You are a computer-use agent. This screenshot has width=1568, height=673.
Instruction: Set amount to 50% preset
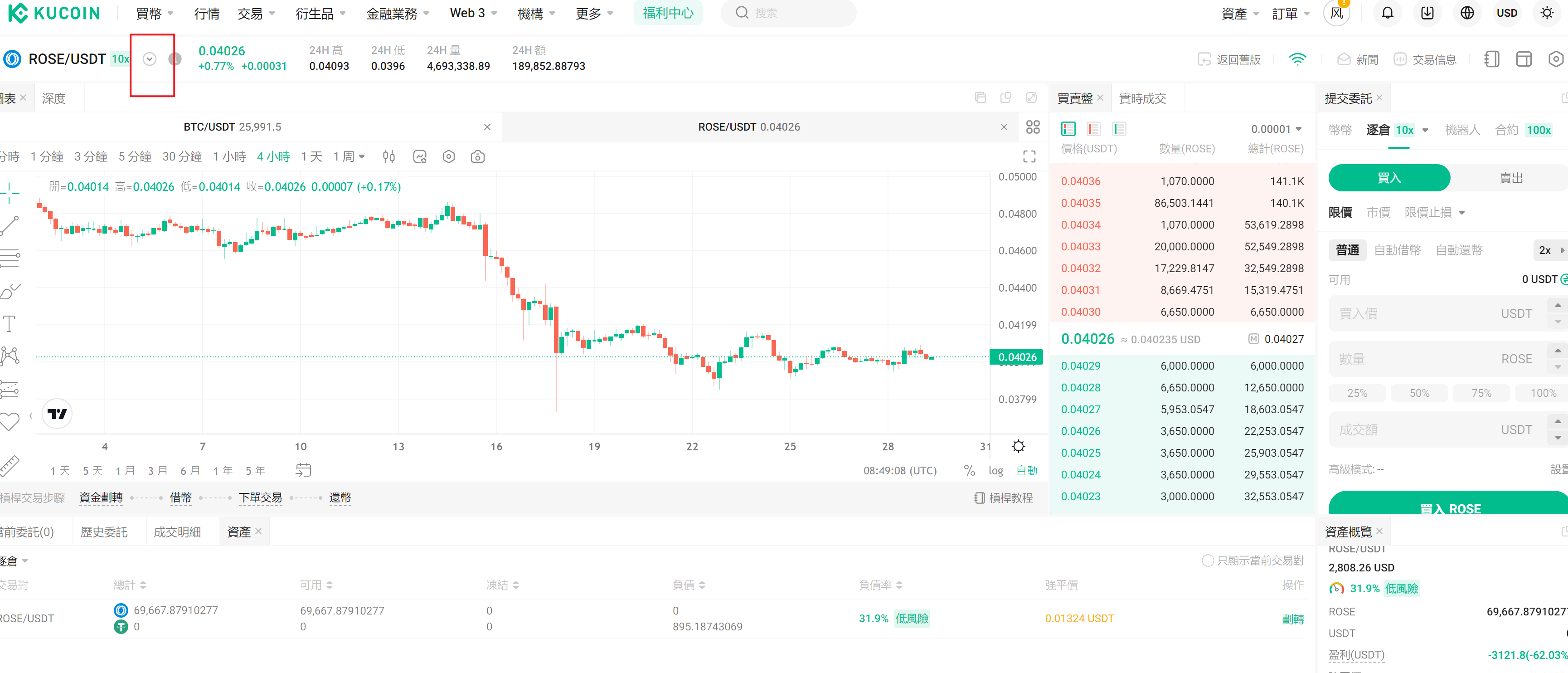(x=1419, y=393)
